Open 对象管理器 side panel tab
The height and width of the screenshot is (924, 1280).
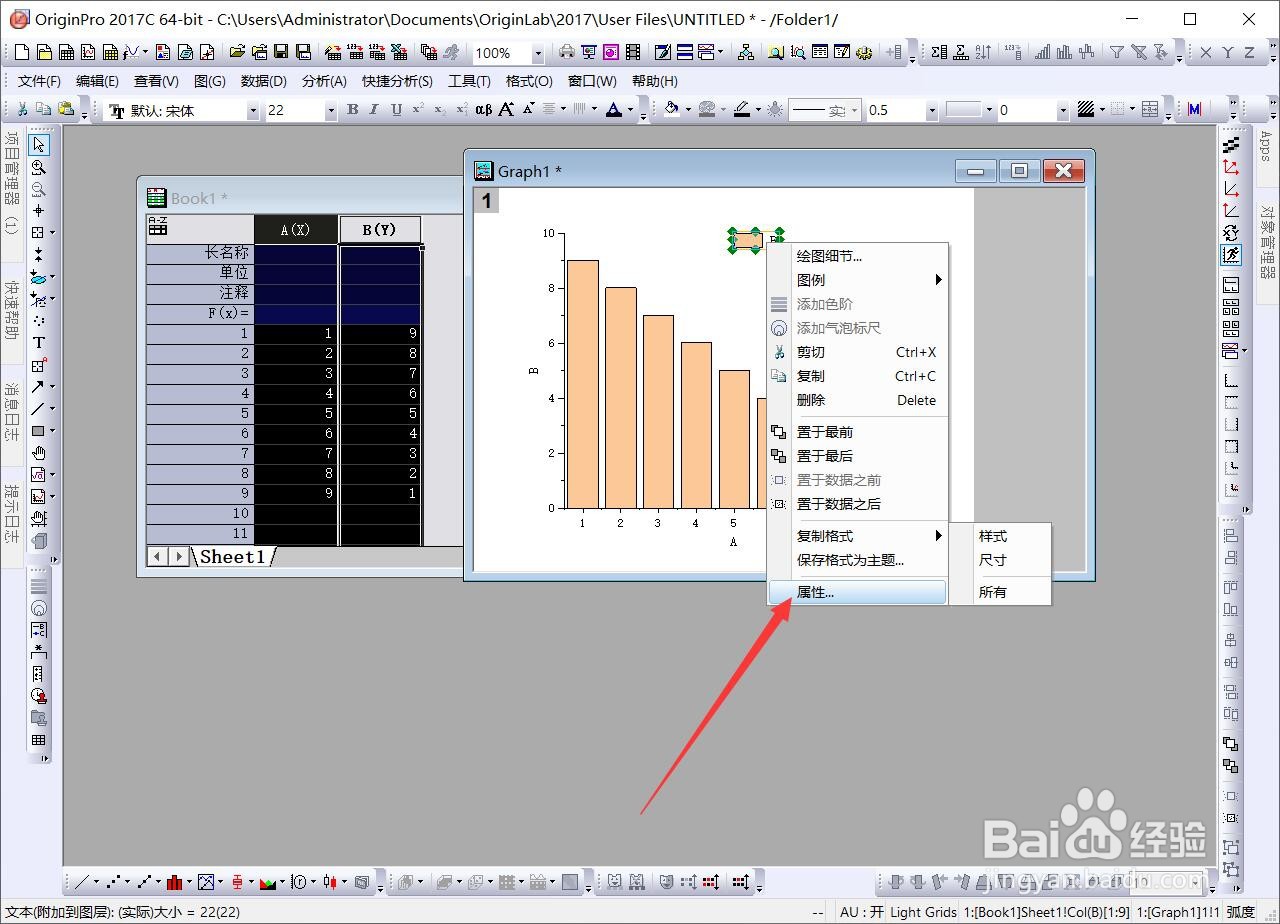pos(1266,245)
